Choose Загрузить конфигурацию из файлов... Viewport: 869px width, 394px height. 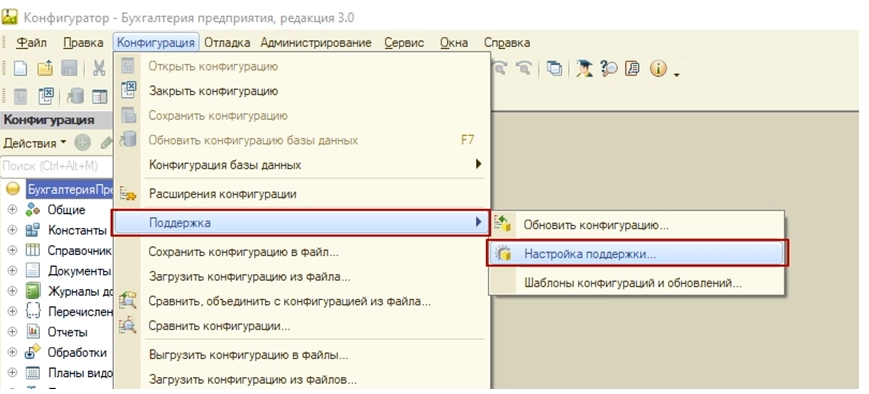(x=302, y=380)
